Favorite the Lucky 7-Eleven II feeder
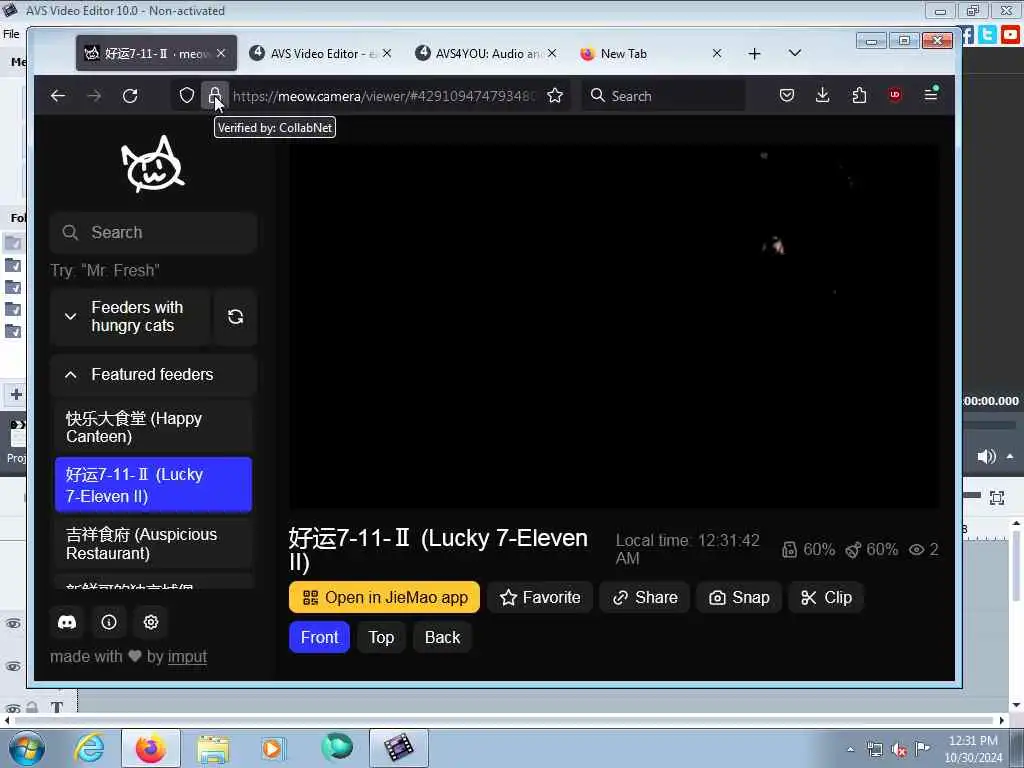Viewport: 1024px width, 768px height. (x=539, y=598)
